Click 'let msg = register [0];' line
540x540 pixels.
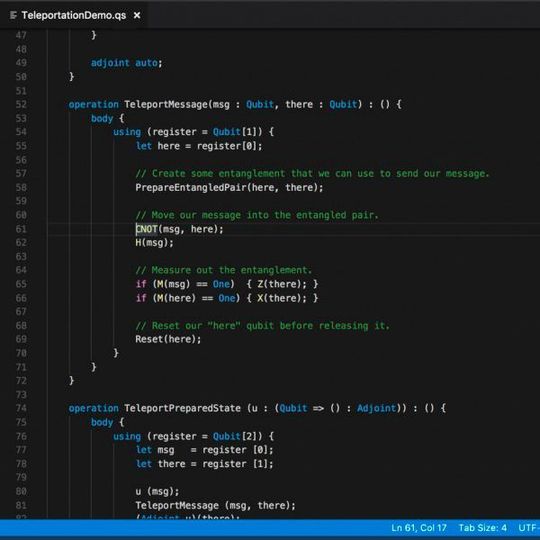pyautogui.click(x=205, y=450)
